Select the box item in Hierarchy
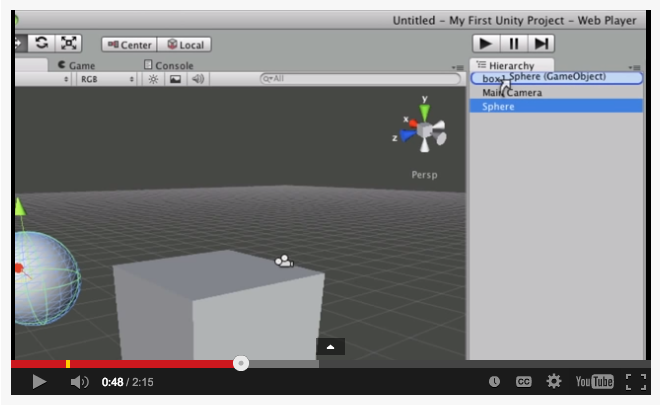The width and height of the screenshot is (660, 405). (556, 78)
